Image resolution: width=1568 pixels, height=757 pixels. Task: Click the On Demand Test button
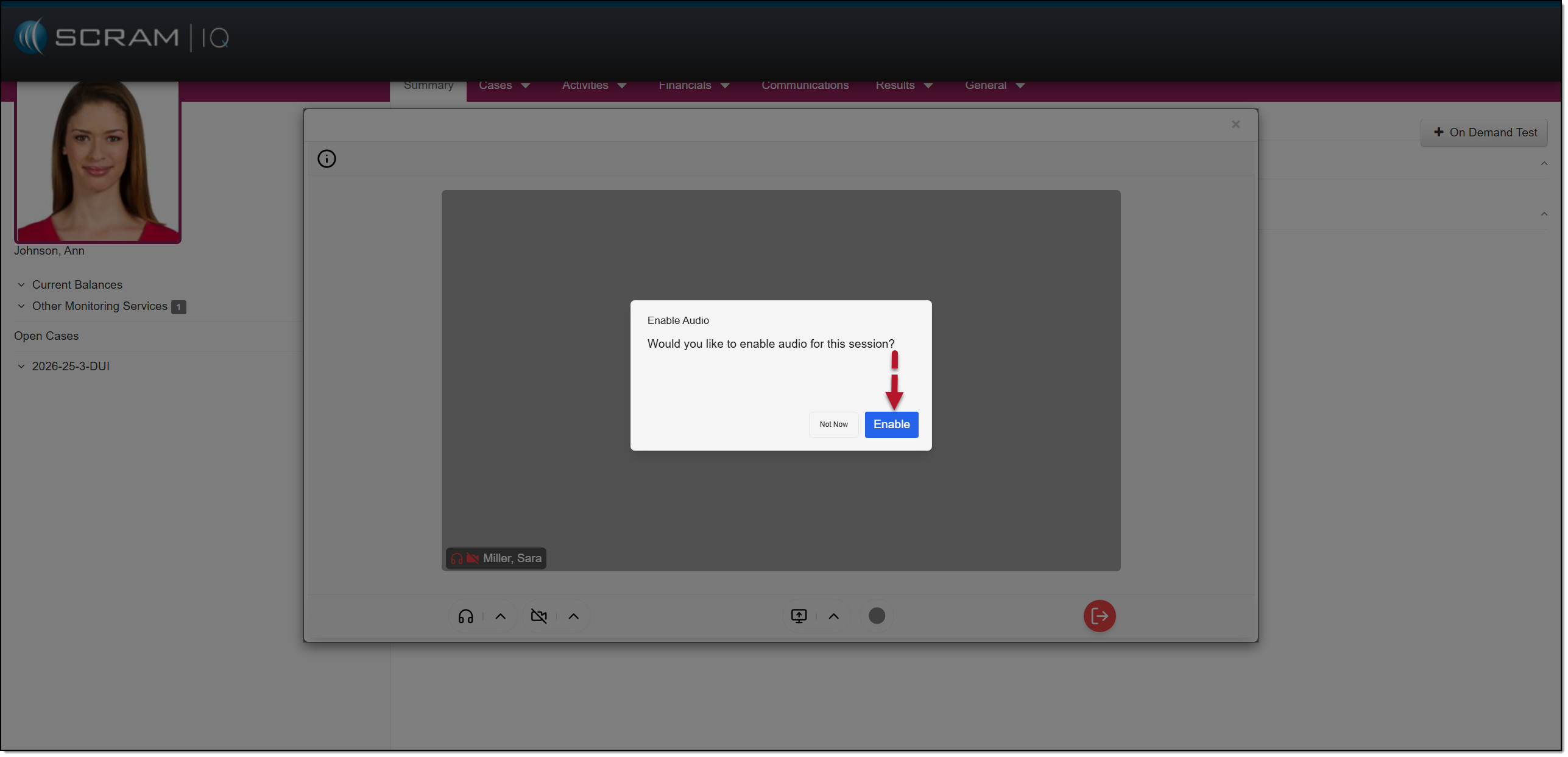1485,133
